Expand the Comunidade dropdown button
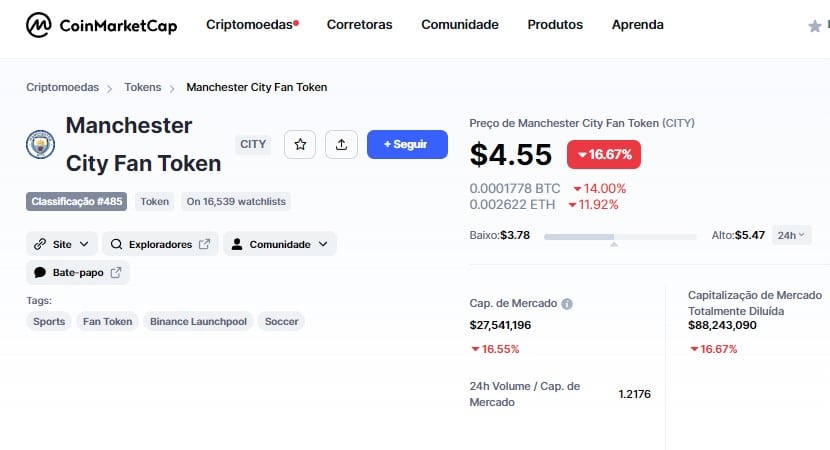 click(x=280, y=244)
